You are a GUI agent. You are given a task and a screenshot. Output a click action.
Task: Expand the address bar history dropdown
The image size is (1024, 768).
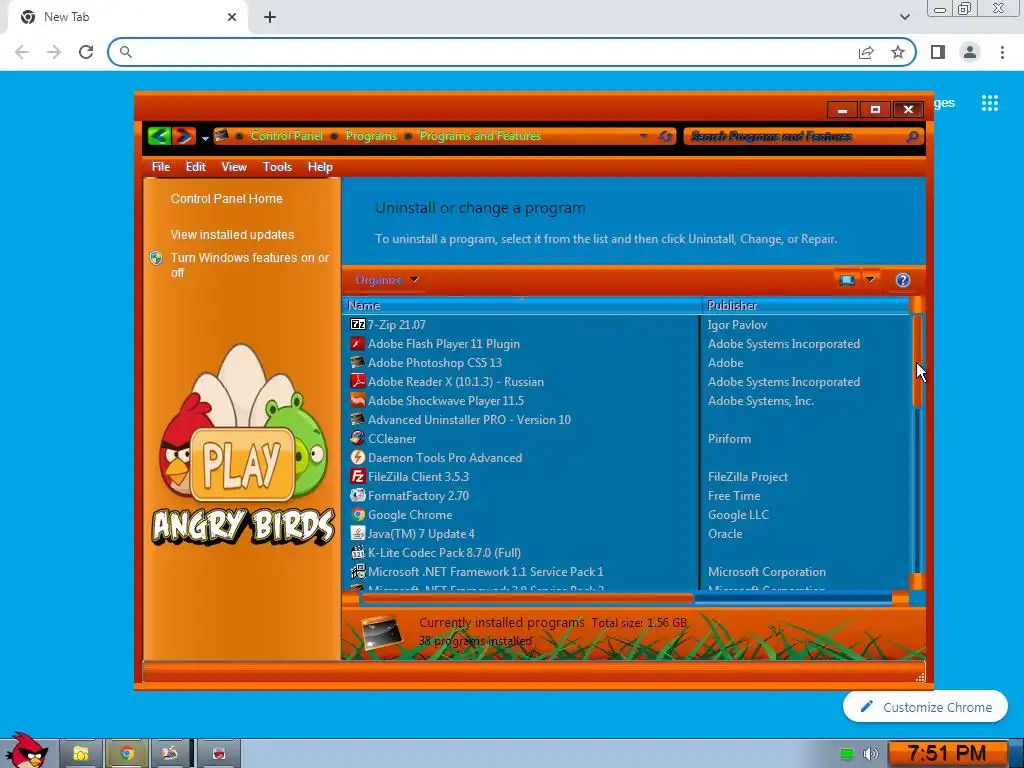point(644,136)
